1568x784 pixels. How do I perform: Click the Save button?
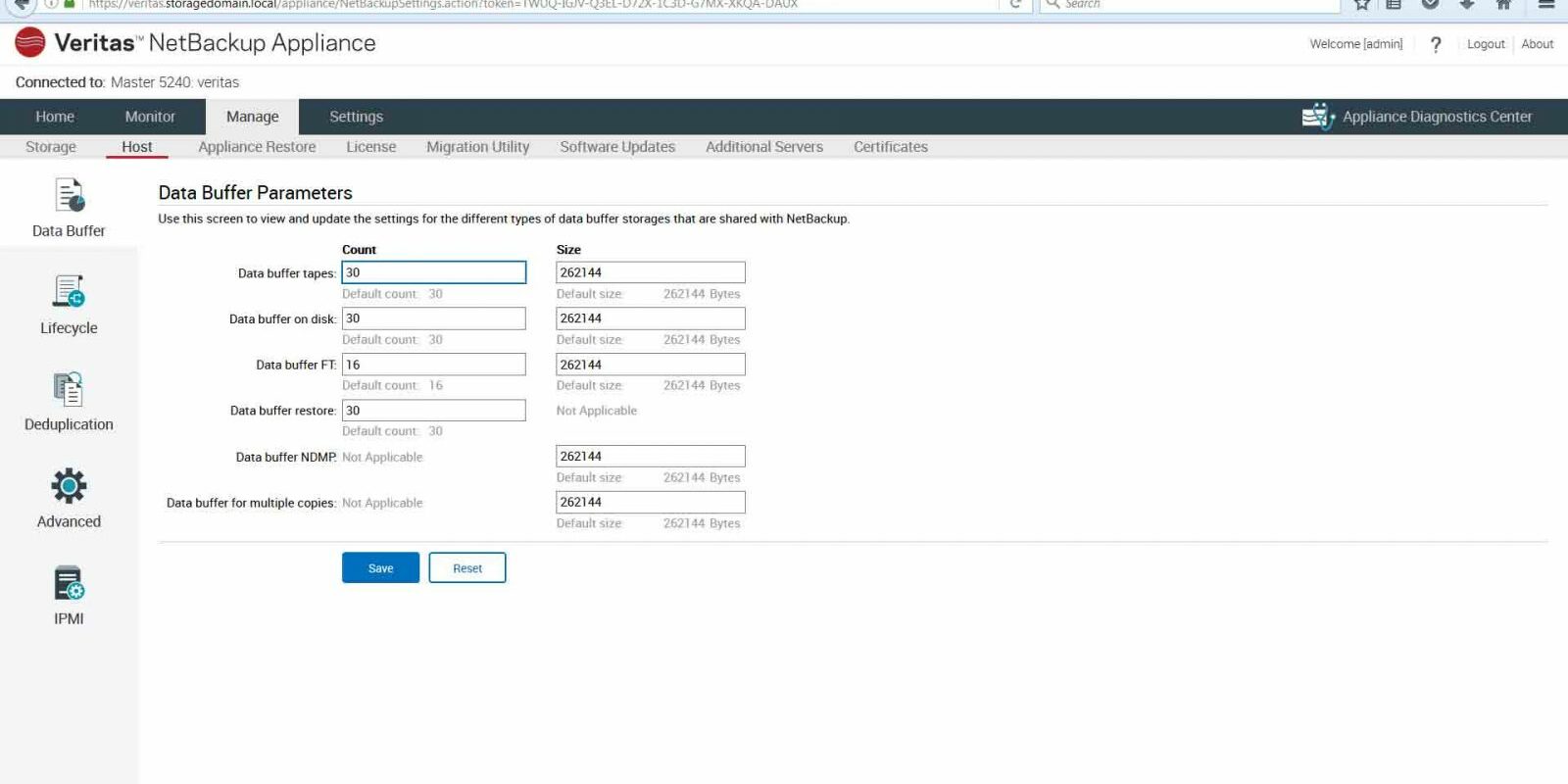click(x=380, y=568)
